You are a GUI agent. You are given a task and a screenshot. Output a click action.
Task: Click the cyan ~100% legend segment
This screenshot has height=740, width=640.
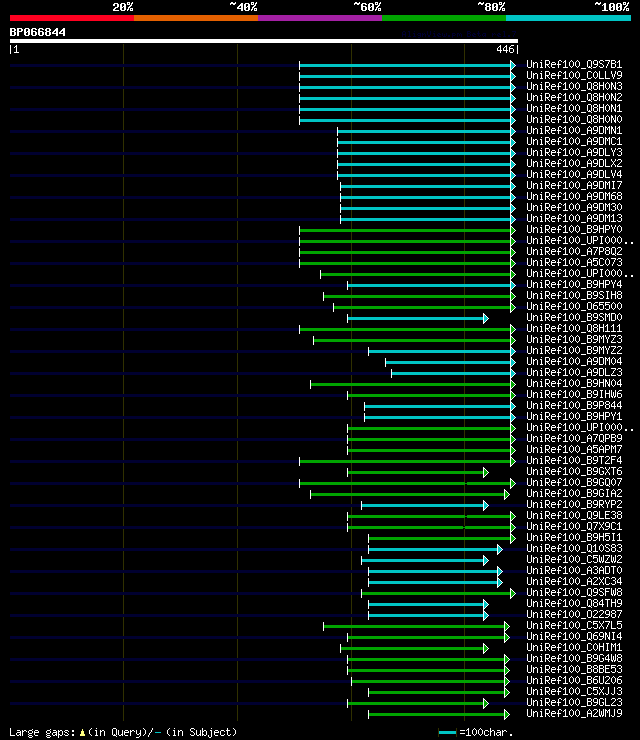(x=568, y=18)
